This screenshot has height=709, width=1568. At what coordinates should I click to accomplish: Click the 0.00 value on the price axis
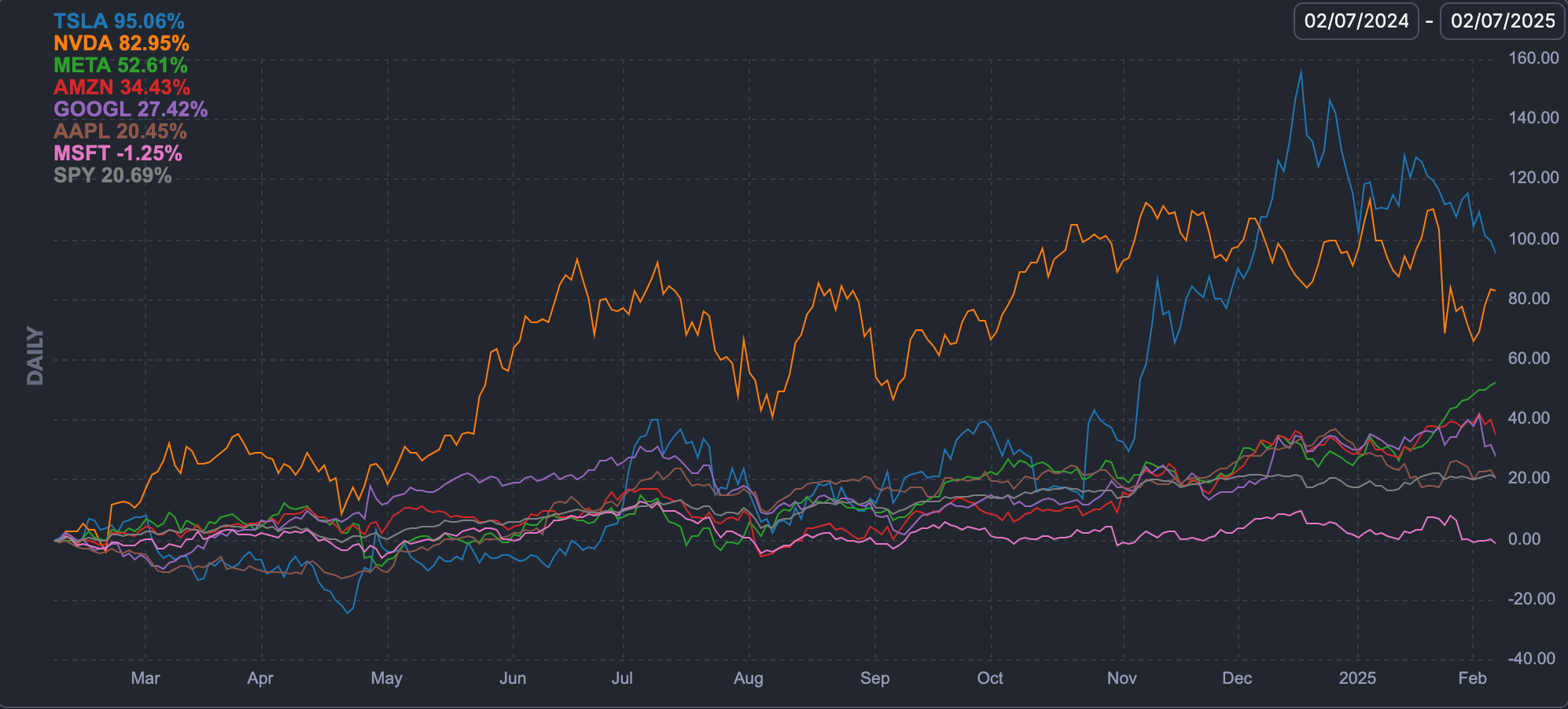(1525, 539)
